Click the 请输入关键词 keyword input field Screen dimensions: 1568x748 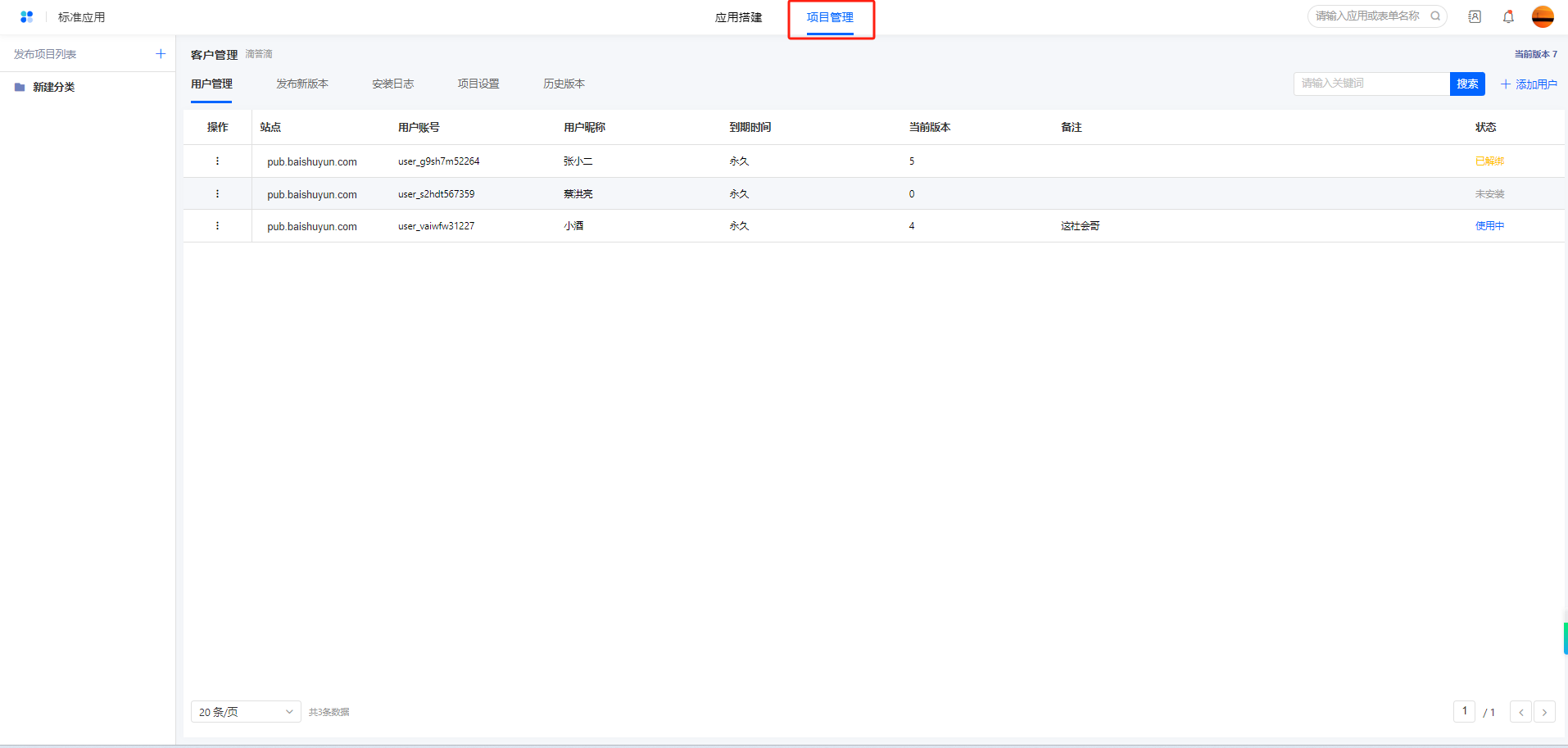point(1371,84)
